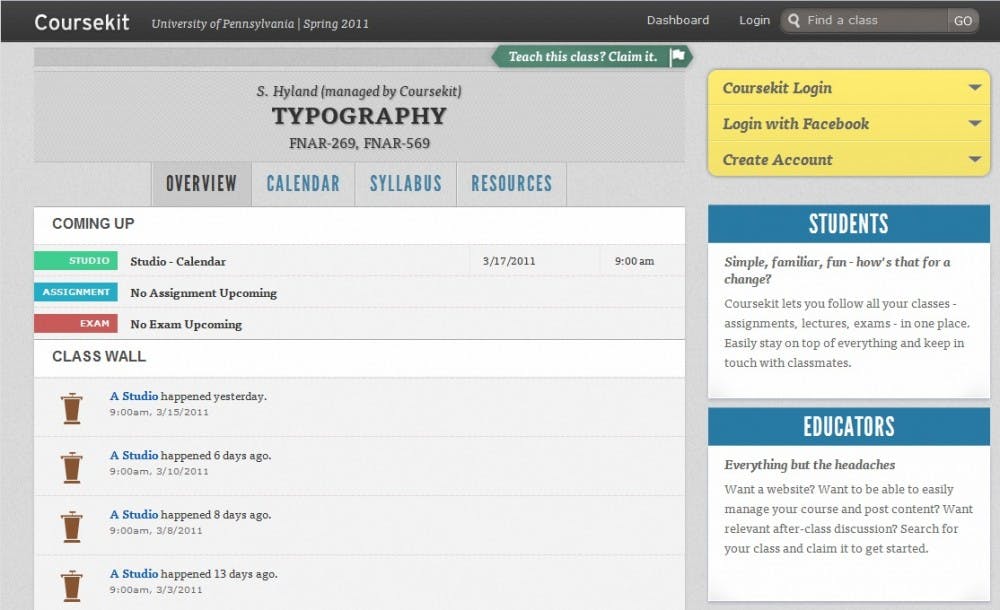Click podium icon for Studio 6 days ago
The image size is (1000, 610).
point(71,467)
